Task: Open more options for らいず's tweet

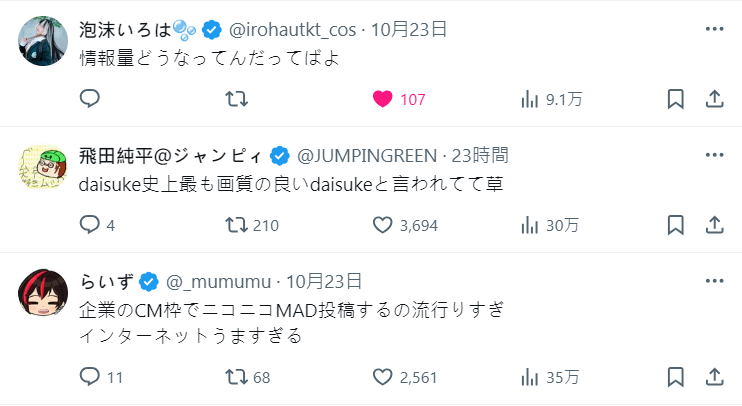Action: pos(714,281)
